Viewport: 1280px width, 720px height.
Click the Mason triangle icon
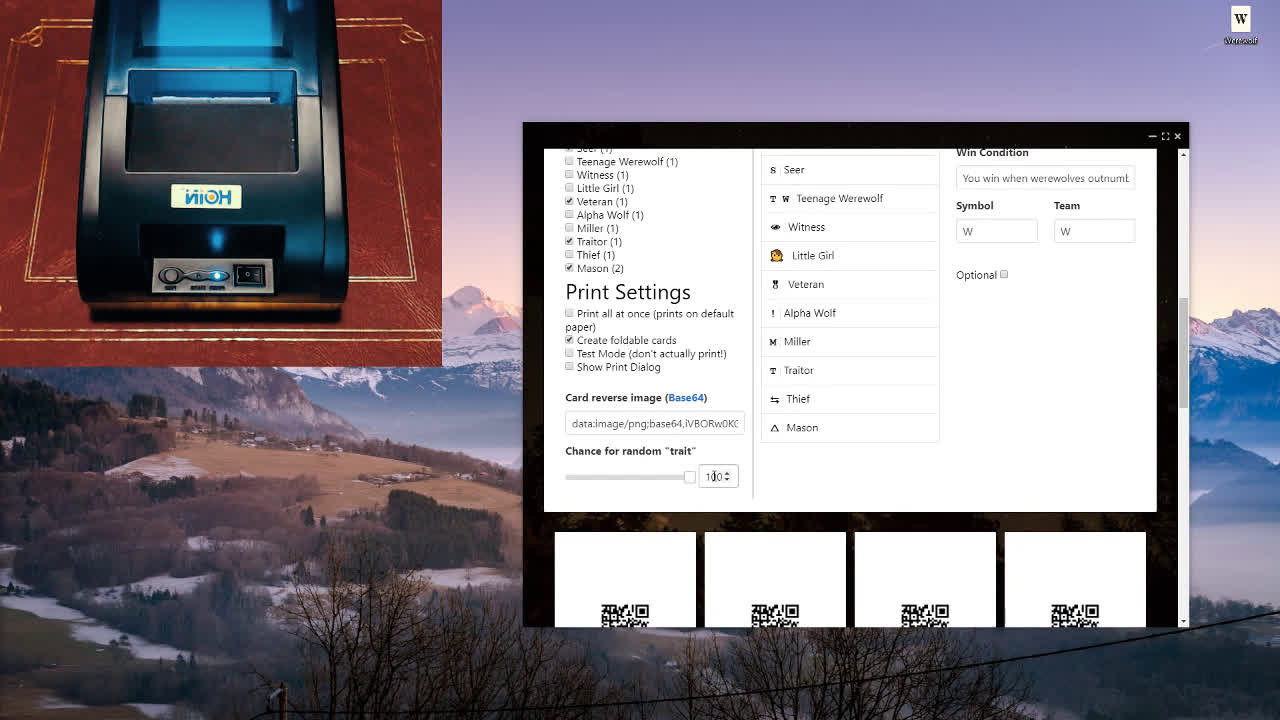(775, 428)
